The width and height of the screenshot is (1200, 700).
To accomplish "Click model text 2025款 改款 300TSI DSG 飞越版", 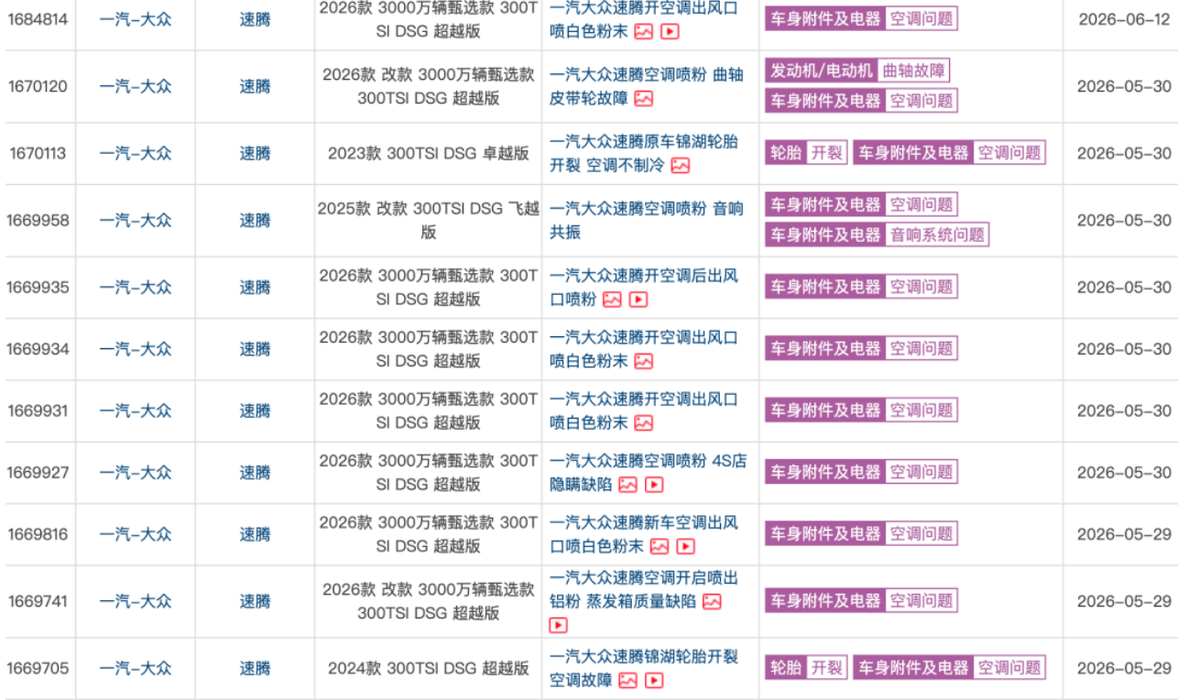I will point(429,220).
